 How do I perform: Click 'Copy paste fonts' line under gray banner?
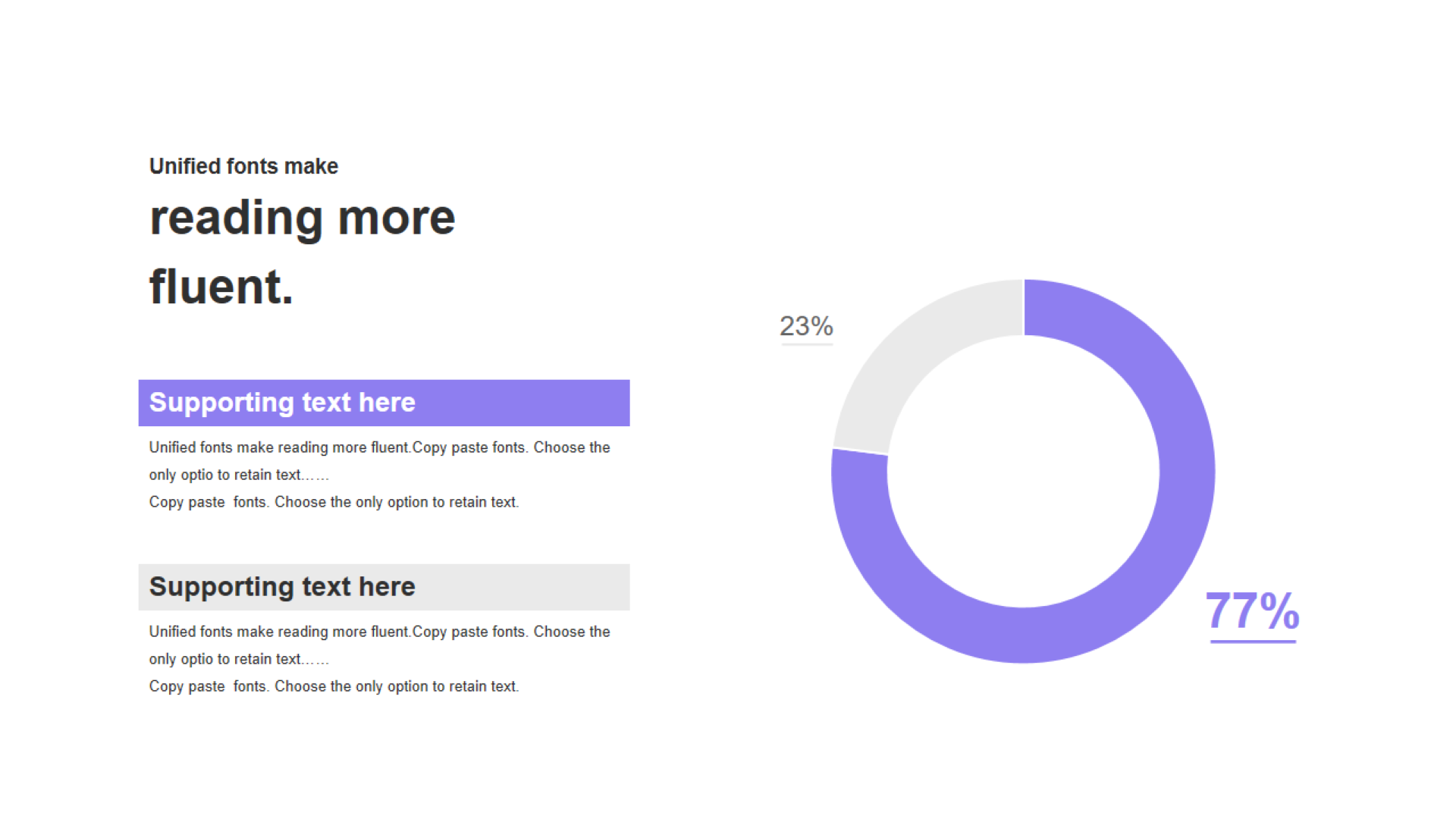click(x=334, y=686)
